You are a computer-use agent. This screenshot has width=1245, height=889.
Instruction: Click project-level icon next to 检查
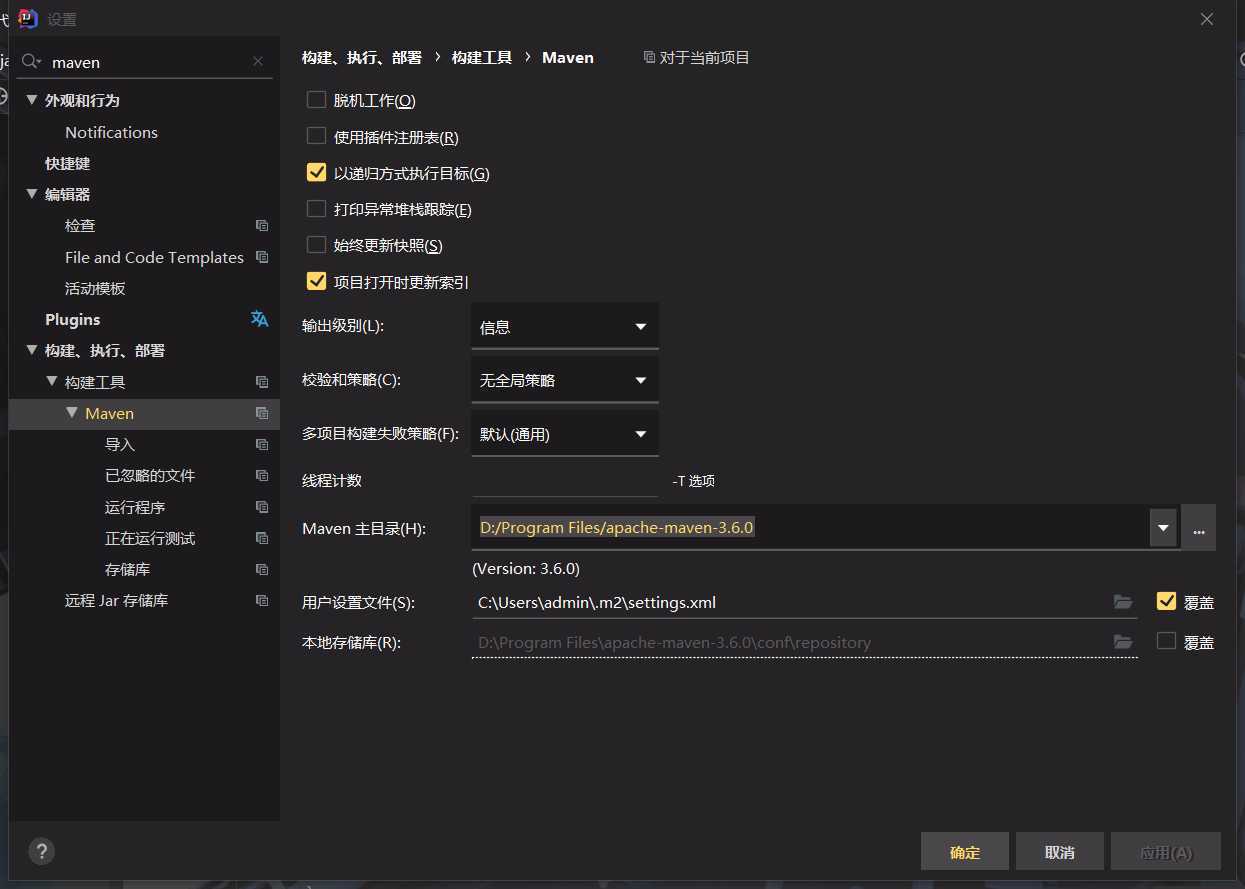262,226
